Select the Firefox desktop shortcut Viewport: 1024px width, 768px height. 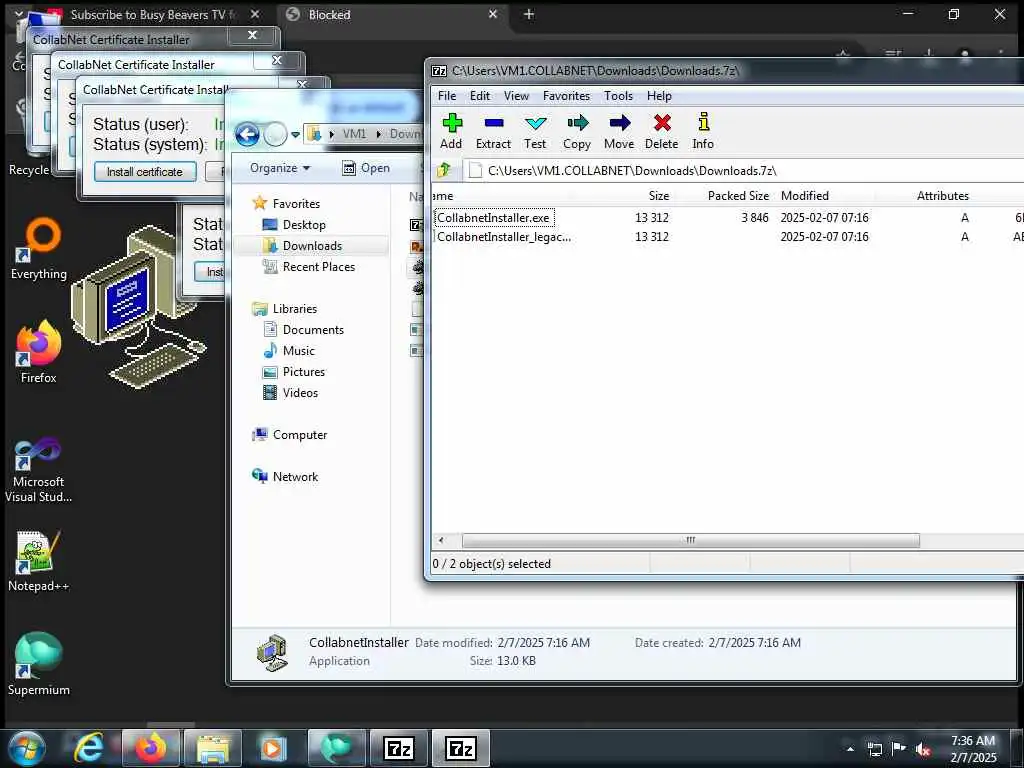point(39,353)
